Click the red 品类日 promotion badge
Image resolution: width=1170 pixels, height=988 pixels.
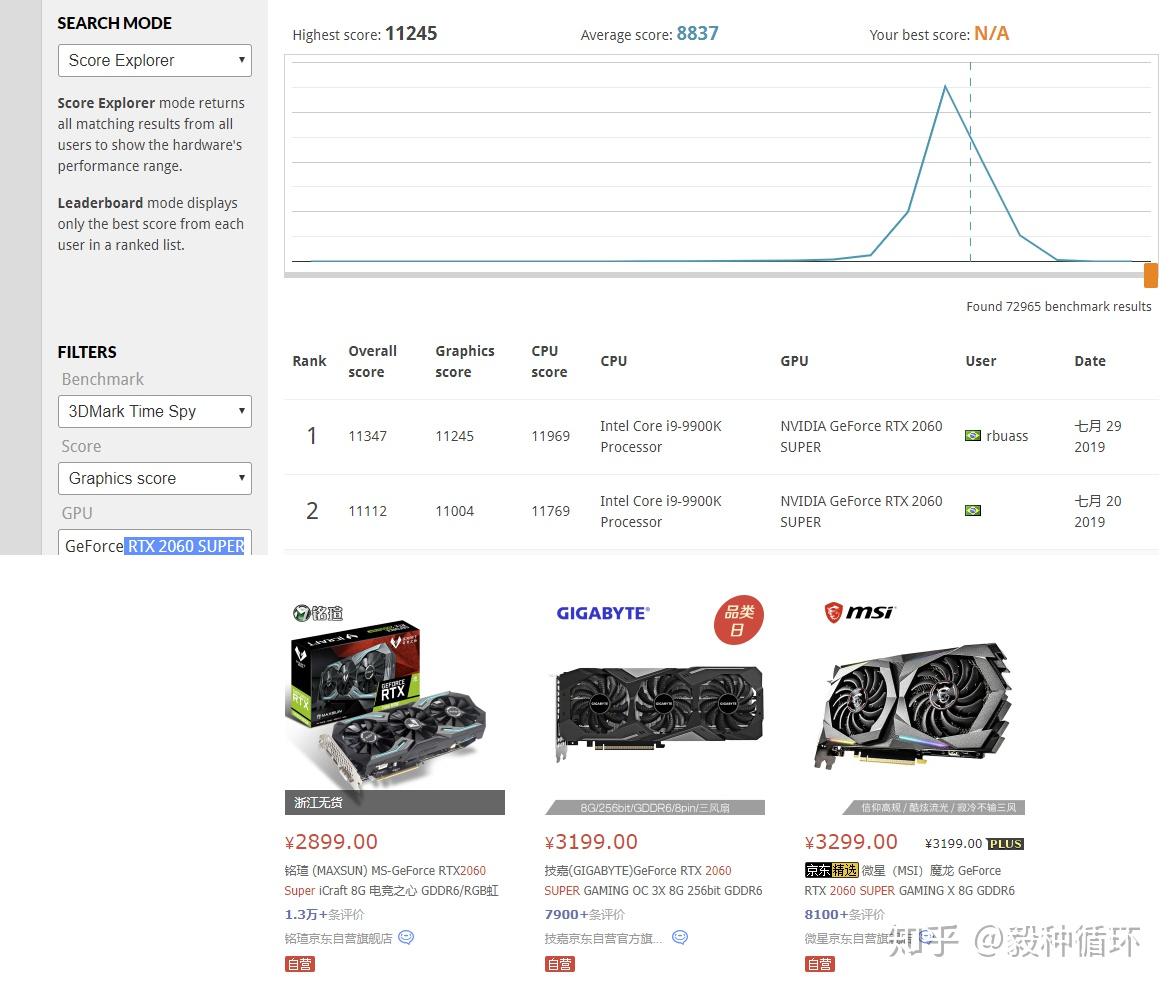(738, 620)
